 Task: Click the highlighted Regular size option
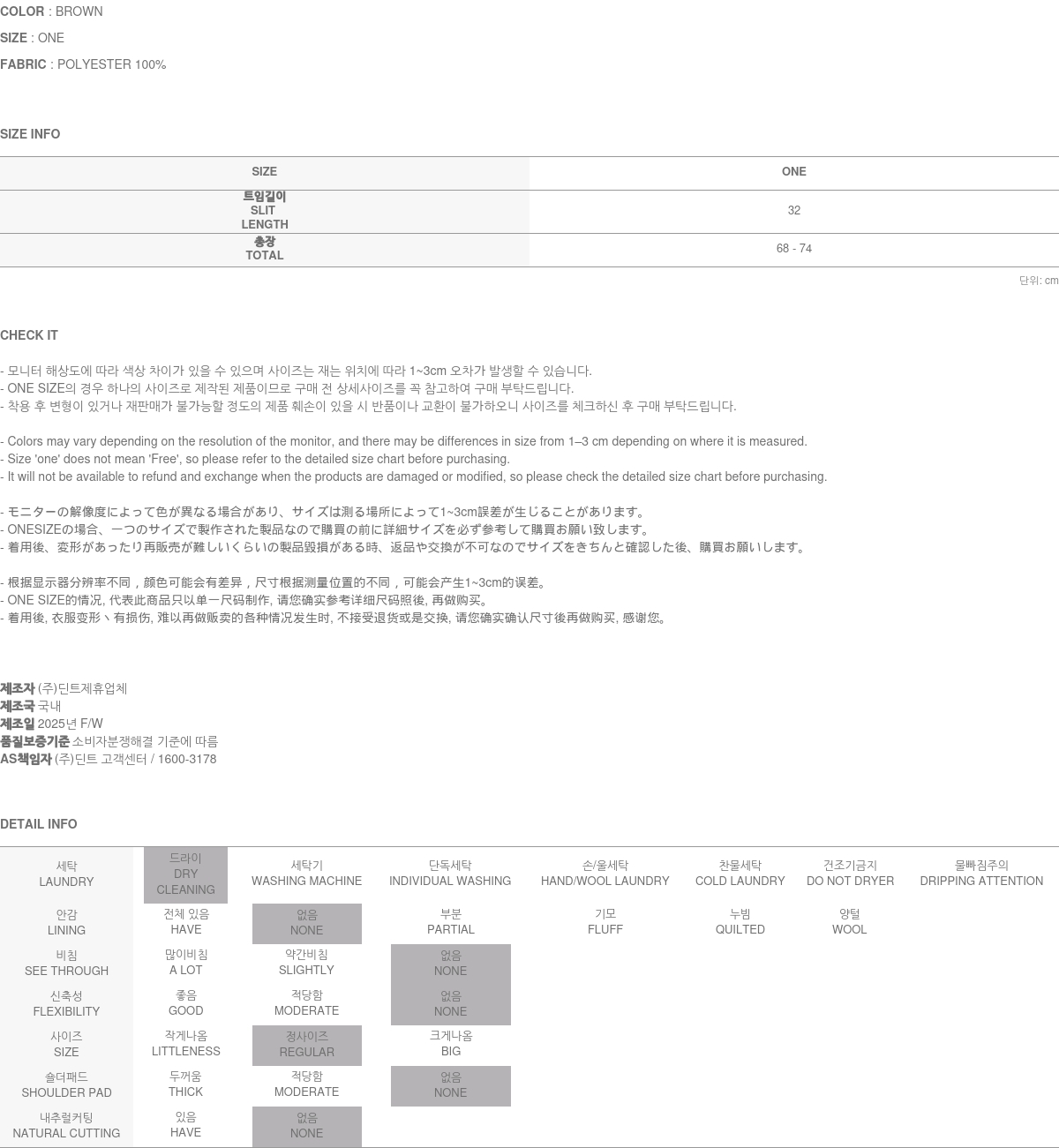306,1045
